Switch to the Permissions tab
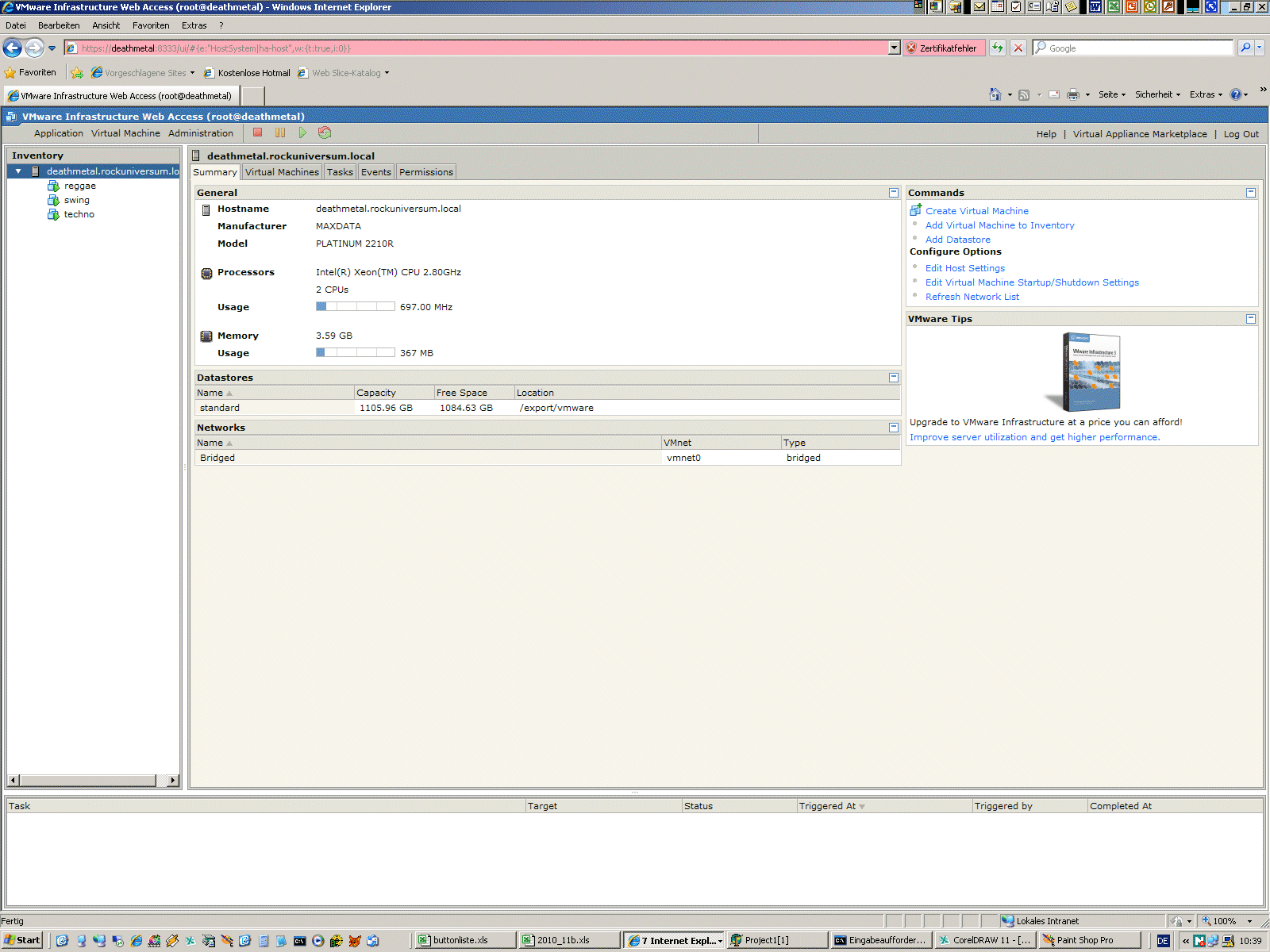This screenshot has height=952, width=1270. 426,172
